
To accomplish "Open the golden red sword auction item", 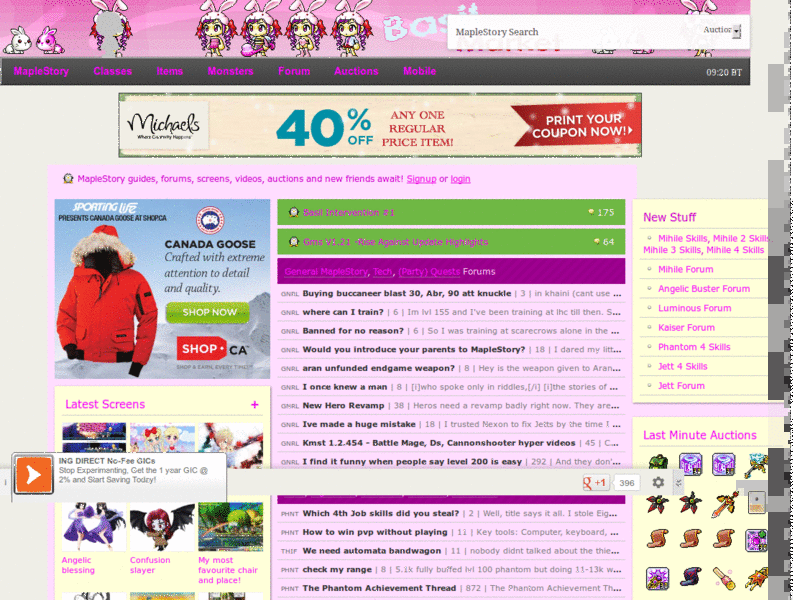I will click(x=724, y=503).
